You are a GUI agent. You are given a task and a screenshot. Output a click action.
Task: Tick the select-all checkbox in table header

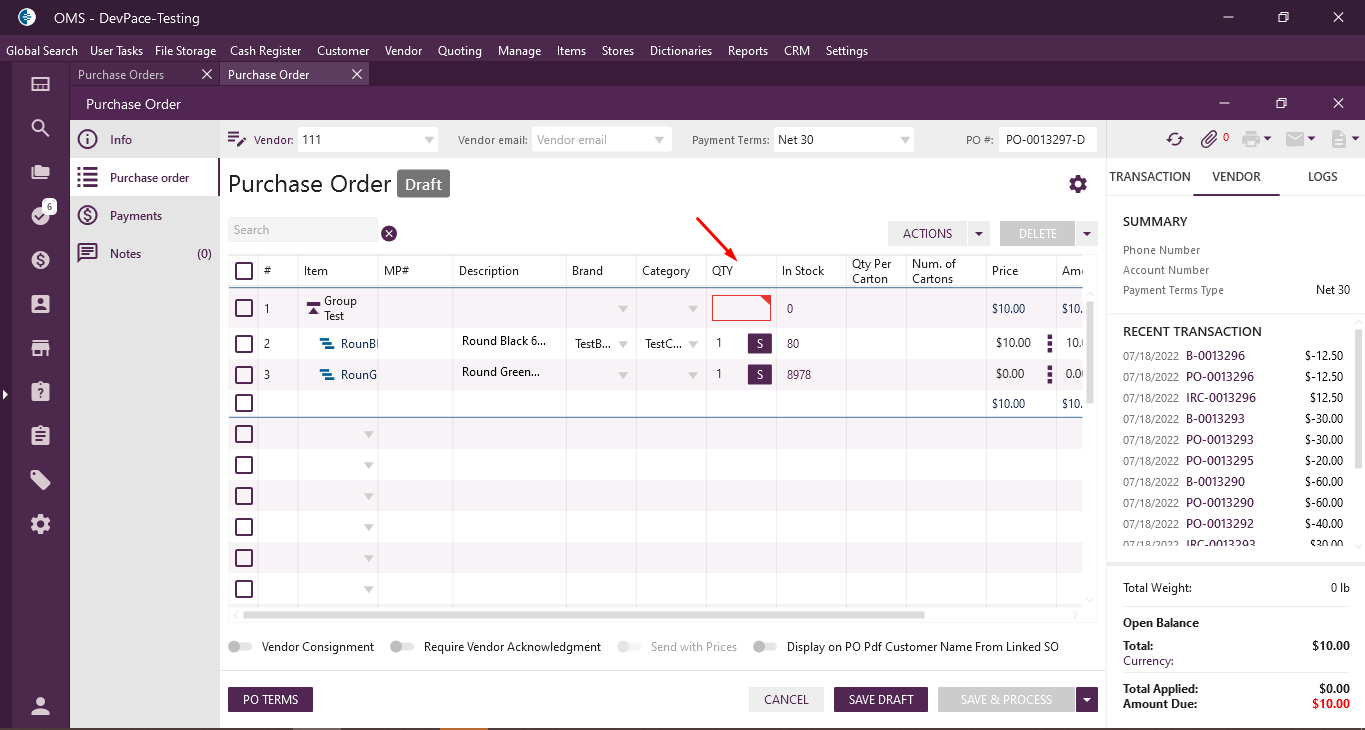[x=244, y=271]
